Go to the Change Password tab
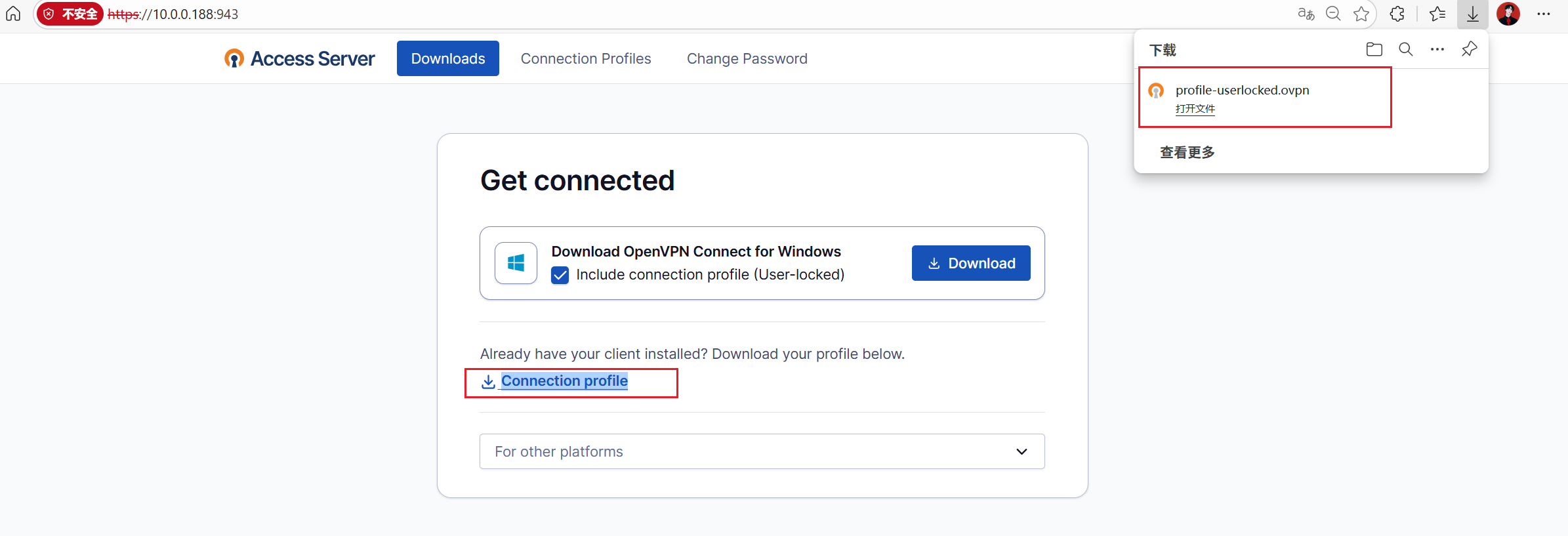The width and height of the screenshot is (1568, 536). click(x=747, y=59)
